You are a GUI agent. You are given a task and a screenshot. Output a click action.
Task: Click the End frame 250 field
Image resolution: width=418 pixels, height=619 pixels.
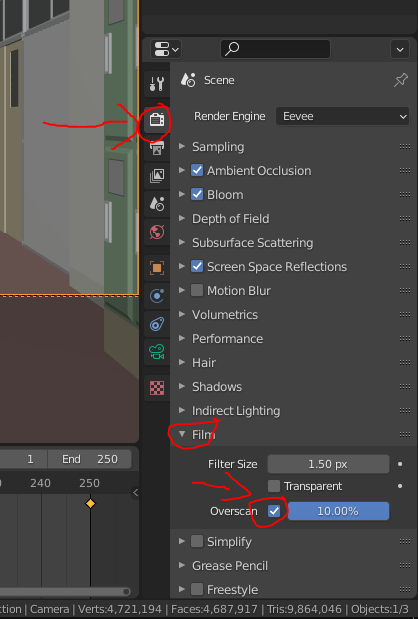tap(90, 459)
